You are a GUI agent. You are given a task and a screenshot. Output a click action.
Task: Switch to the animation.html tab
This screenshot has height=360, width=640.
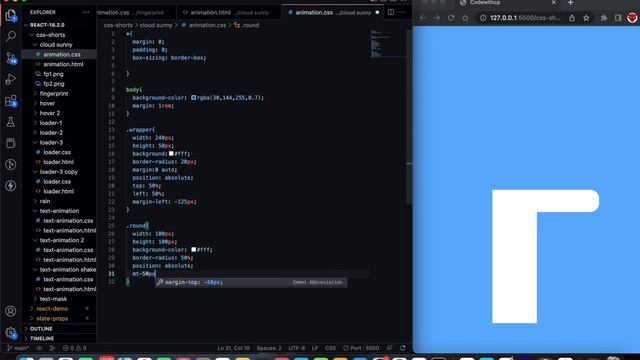tap(229, 12)
